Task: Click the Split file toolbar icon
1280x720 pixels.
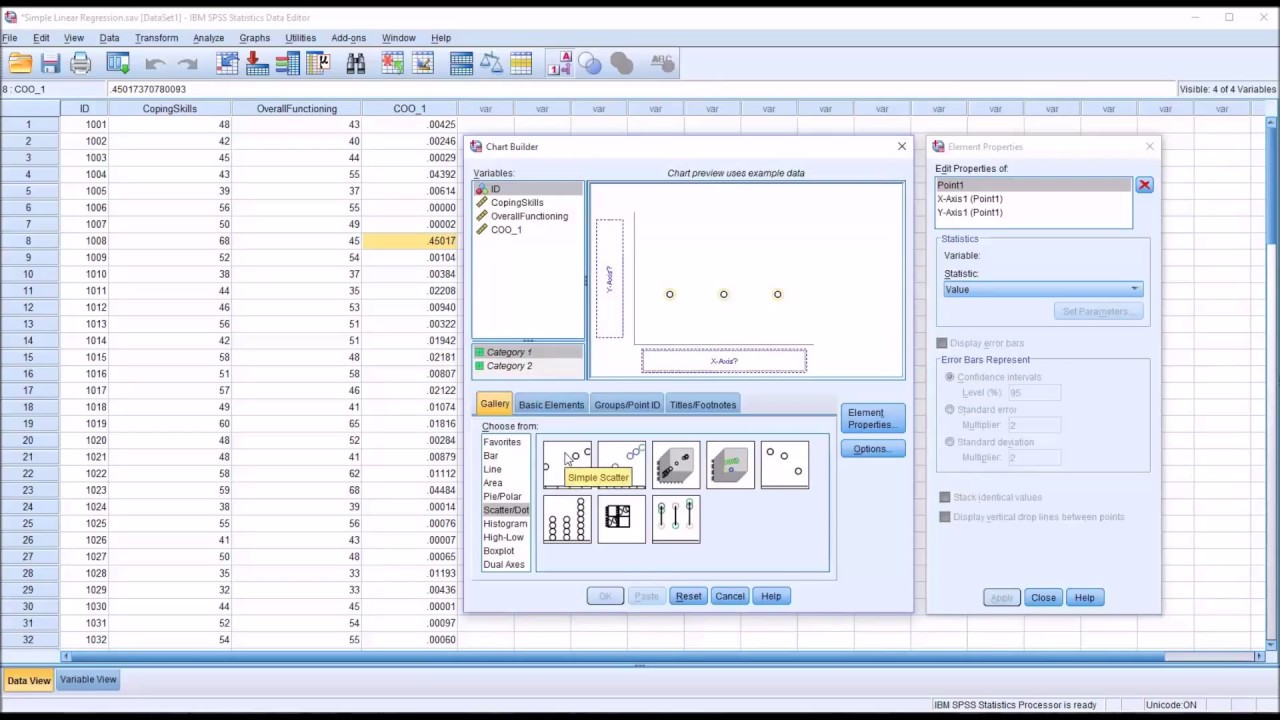Action: [x=461, y=64]
